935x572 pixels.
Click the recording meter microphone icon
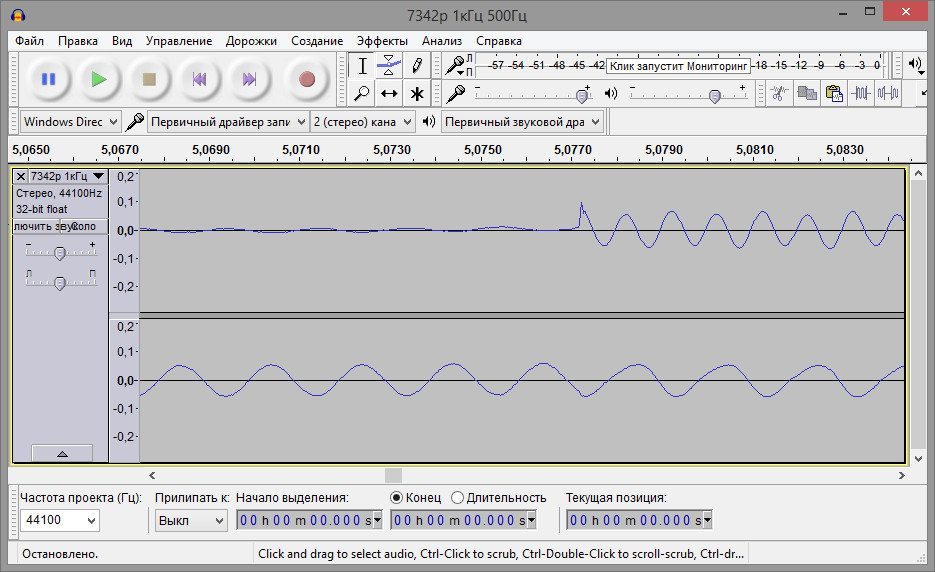pos(456,65)
